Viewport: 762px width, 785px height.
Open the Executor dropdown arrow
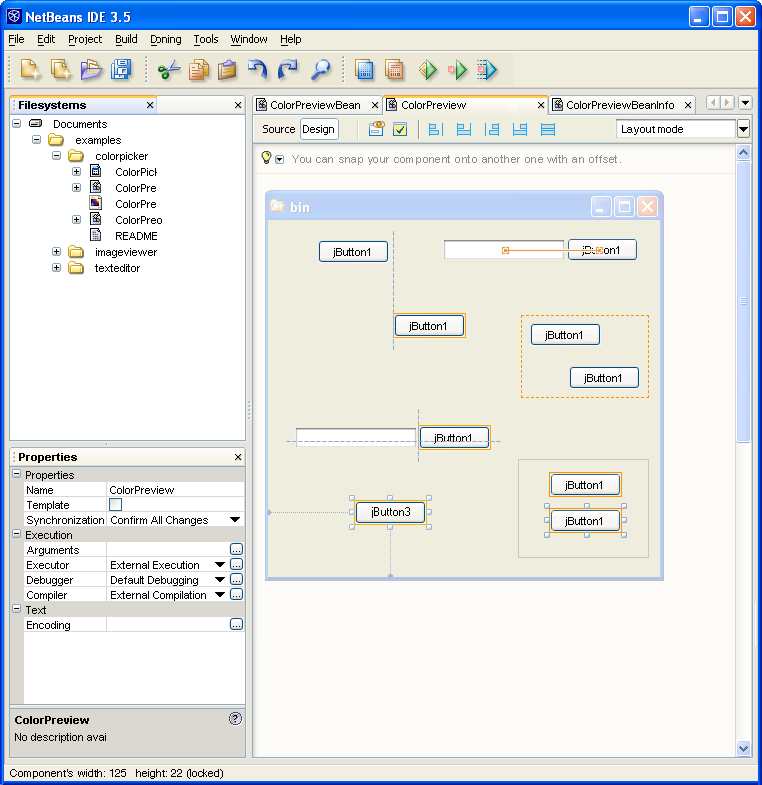220,565
